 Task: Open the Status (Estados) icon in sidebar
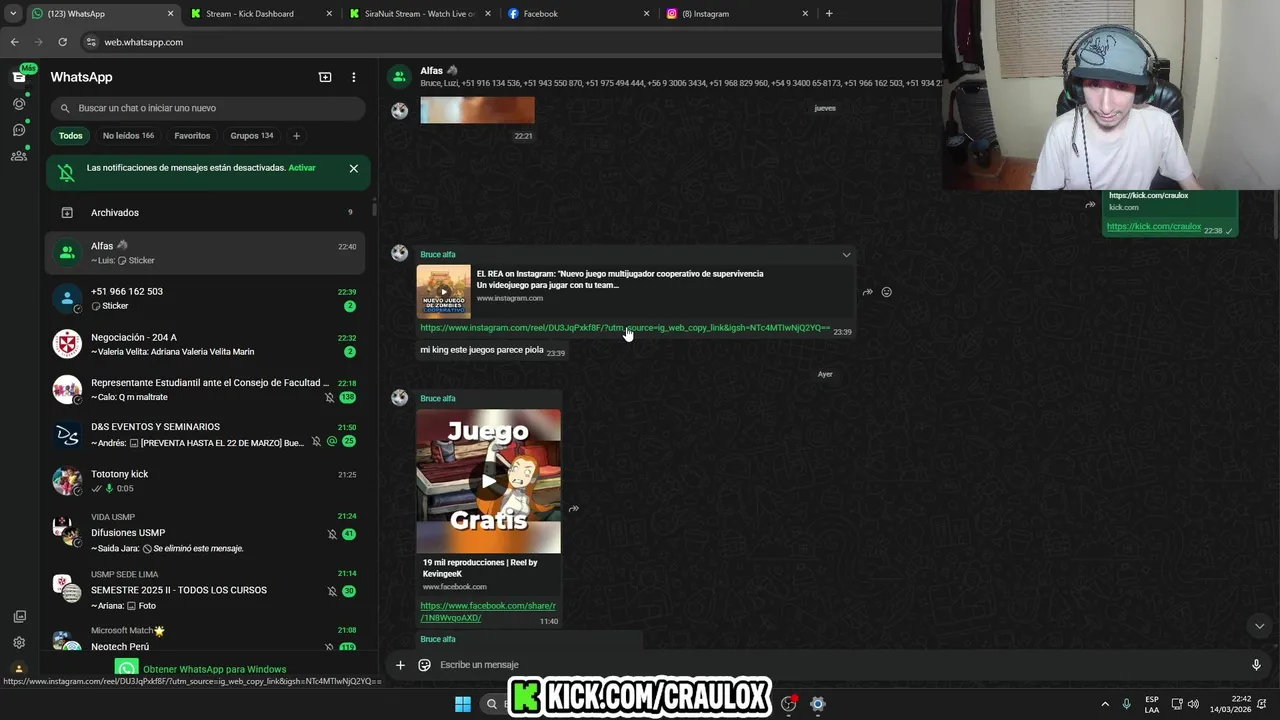[19, 103]
